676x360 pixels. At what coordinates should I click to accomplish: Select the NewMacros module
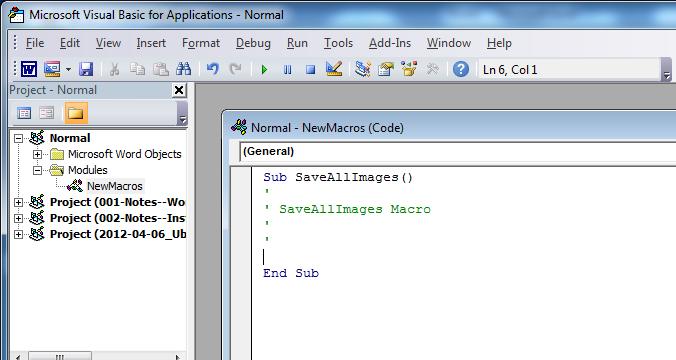pos(115,186)
